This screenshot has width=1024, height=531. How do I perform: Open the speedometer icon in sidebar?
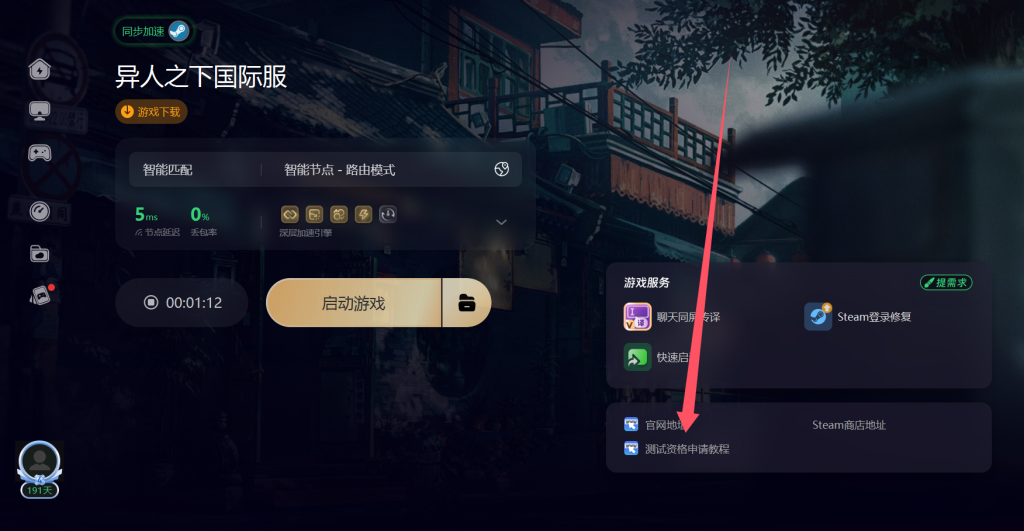pyautogui.click(x=40, y=212)
